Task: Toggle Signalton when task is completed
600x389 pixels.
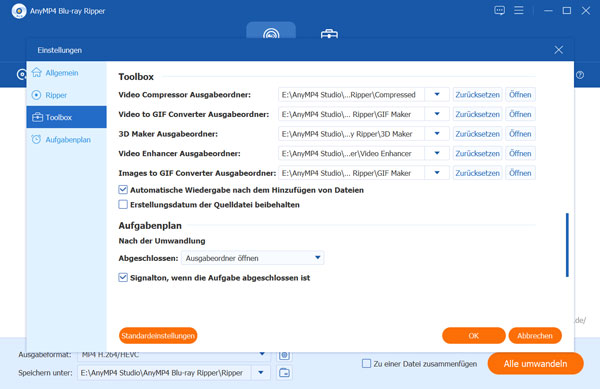Action: 123,277
